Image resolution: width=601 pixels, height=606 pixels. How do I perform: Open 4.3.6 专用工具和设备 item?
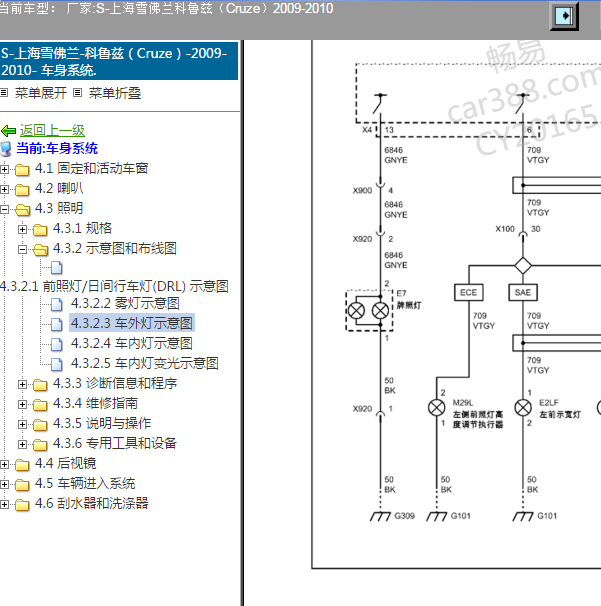point(115,443)
